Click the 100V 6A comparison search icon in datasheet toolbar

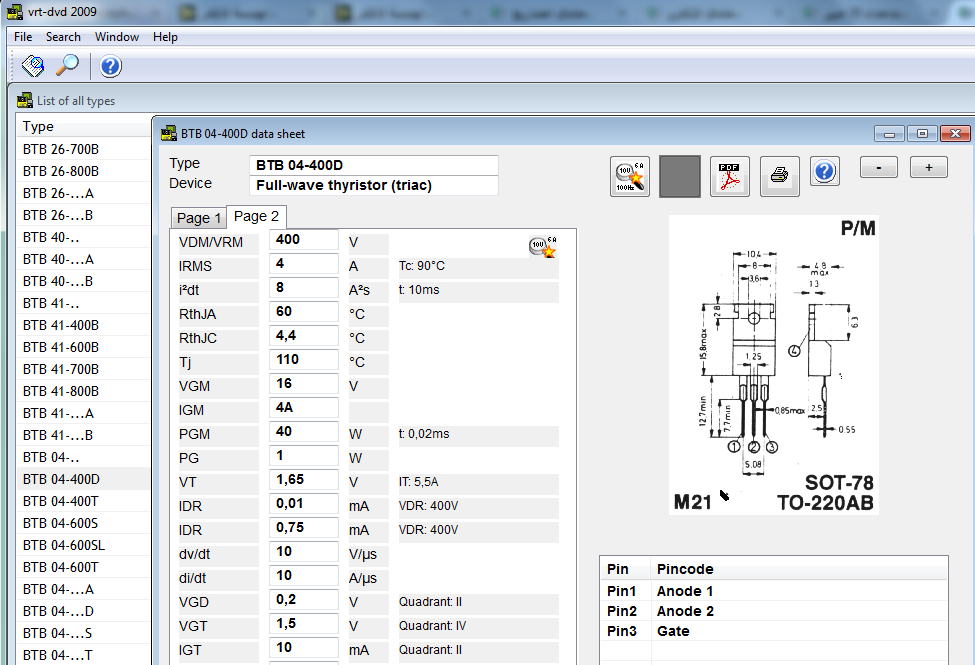[x=629, y=176]
